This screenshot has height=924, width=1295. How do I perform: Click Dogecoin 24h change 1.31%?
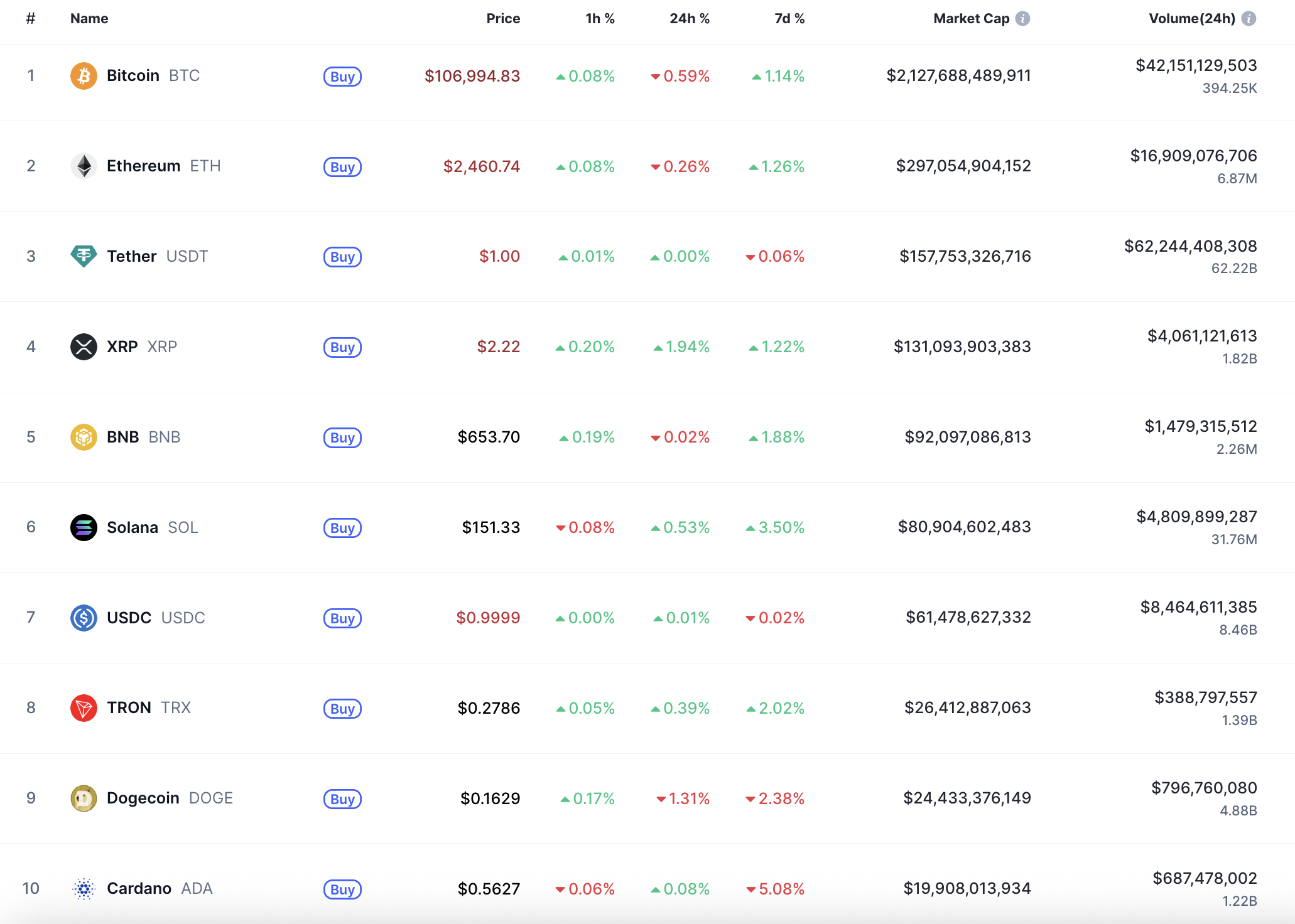[x=683, y=798]
